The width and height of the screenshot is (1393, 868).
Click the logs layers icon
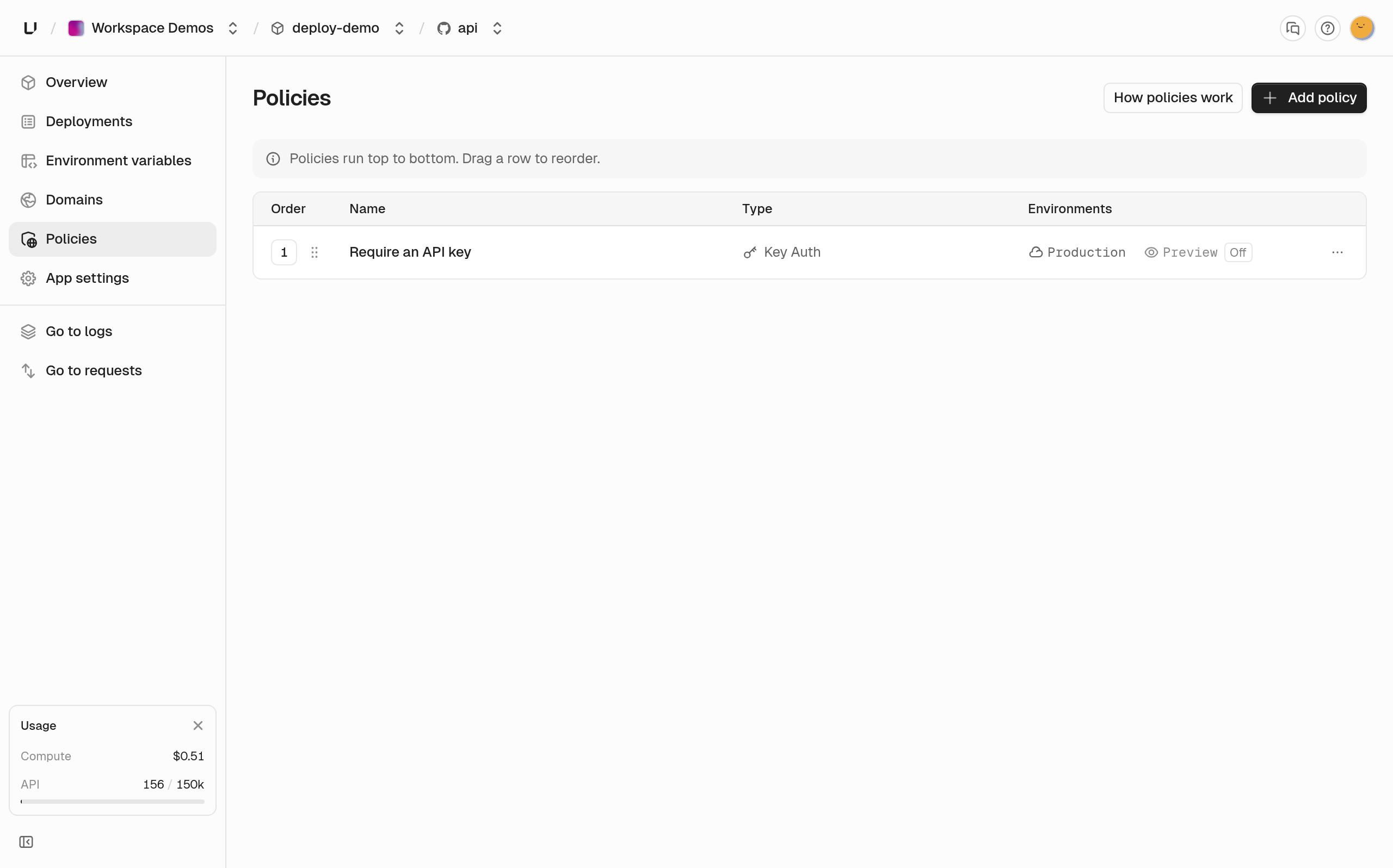click(28, 332)
